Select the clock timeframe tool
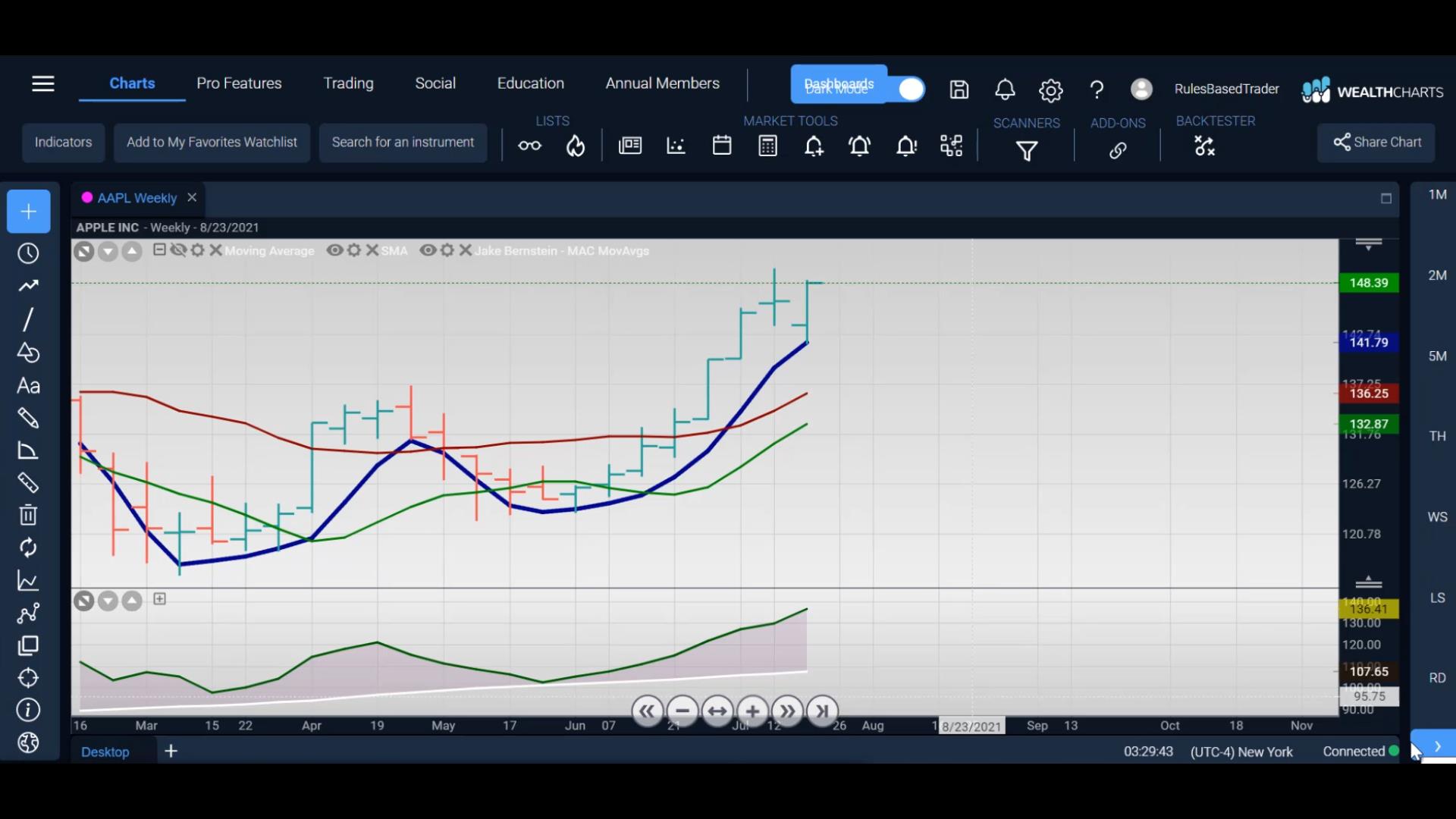The width and height of the screenshot is (1456, 819). pos(28,253)
